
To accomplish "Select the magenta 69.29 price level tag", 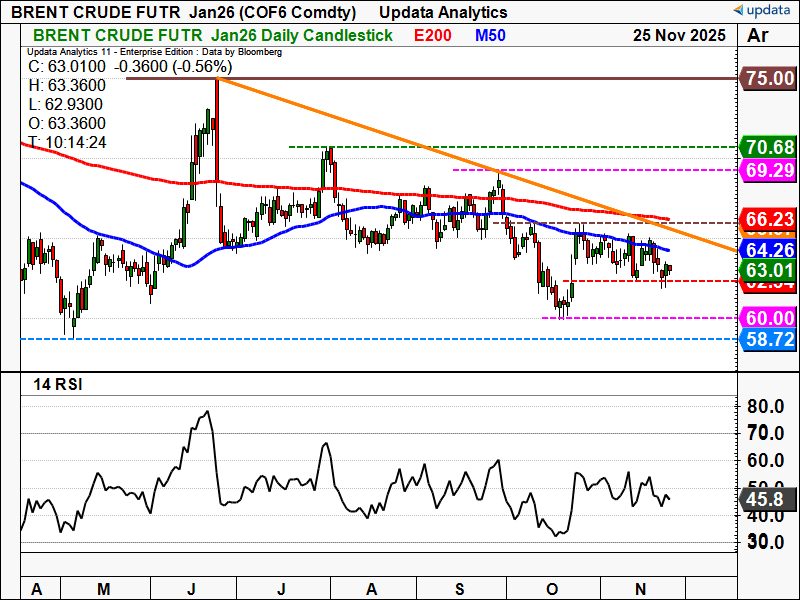I will (x=767, y=170).
